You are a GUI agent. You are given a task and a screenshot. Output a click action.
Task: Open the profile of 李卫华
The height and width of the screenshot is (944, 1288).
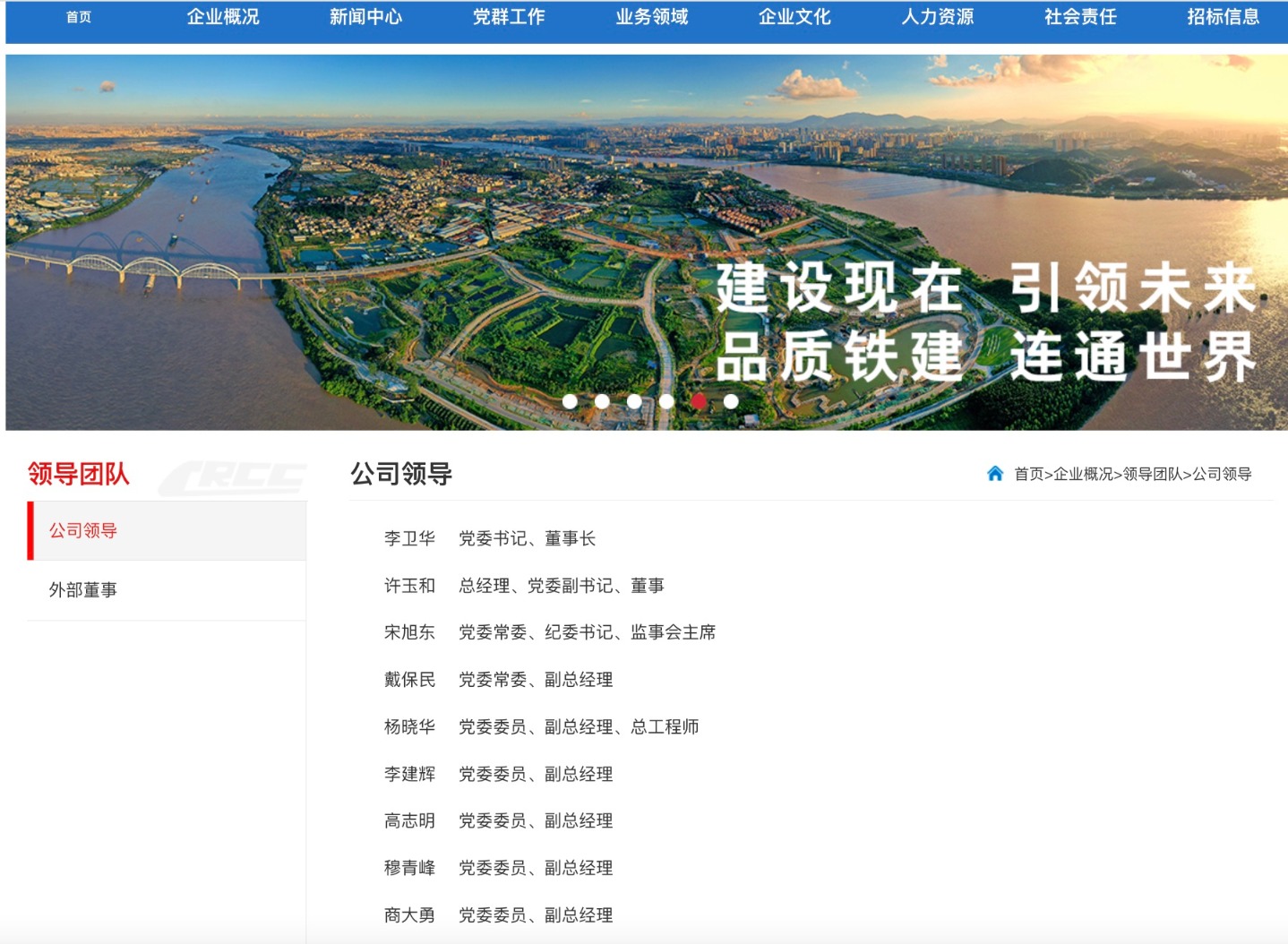[409, 538]
